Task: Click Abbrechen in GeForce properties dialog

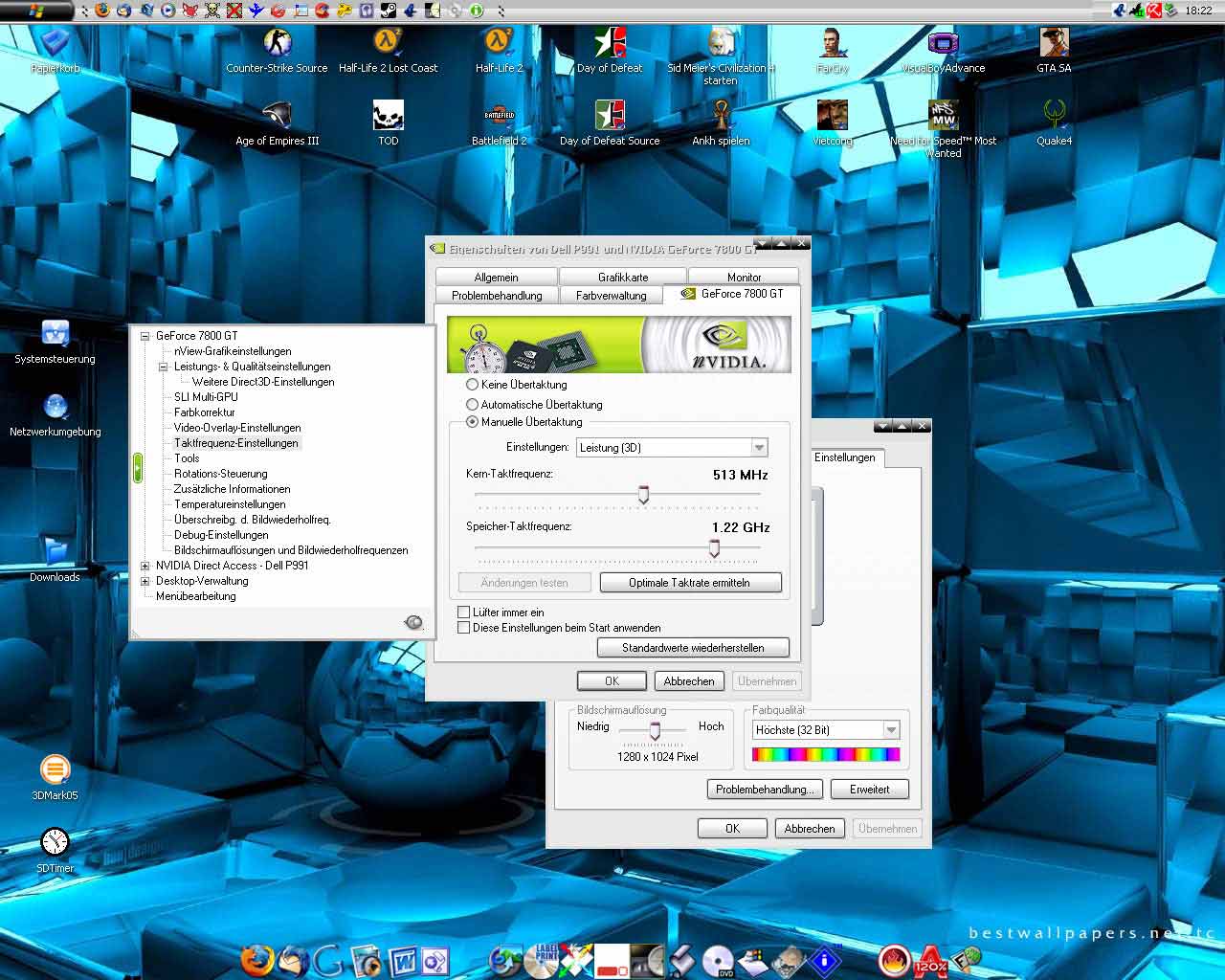Action: [689, 681]
